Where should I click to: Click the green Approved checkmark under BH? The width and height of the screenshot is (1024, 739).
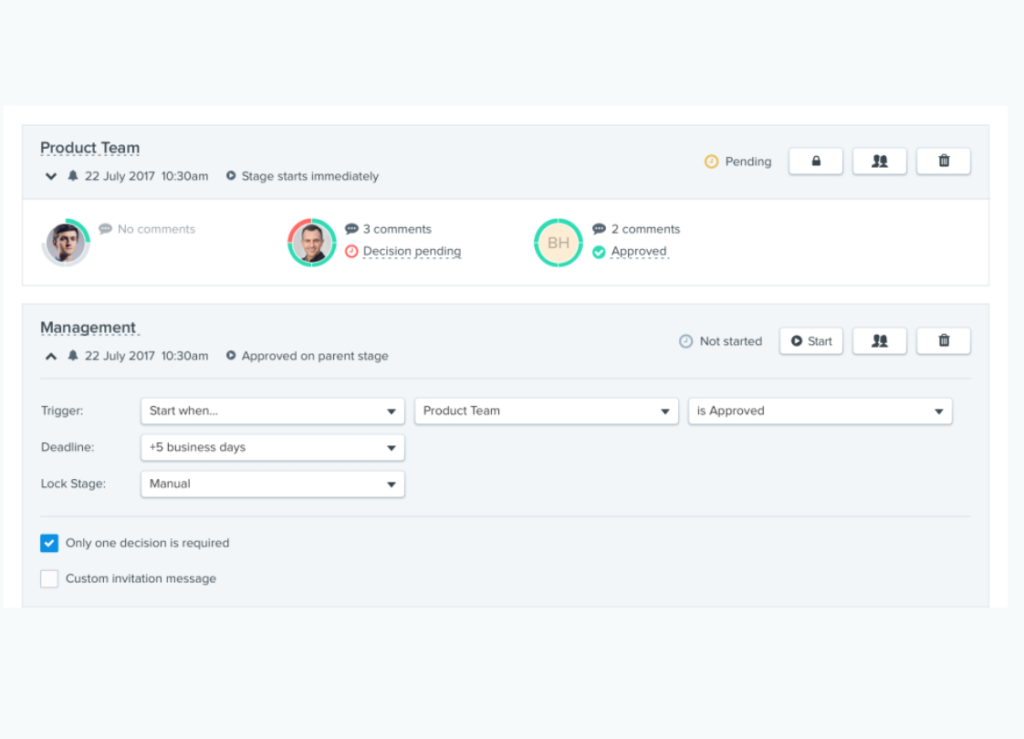click(600, 251)
